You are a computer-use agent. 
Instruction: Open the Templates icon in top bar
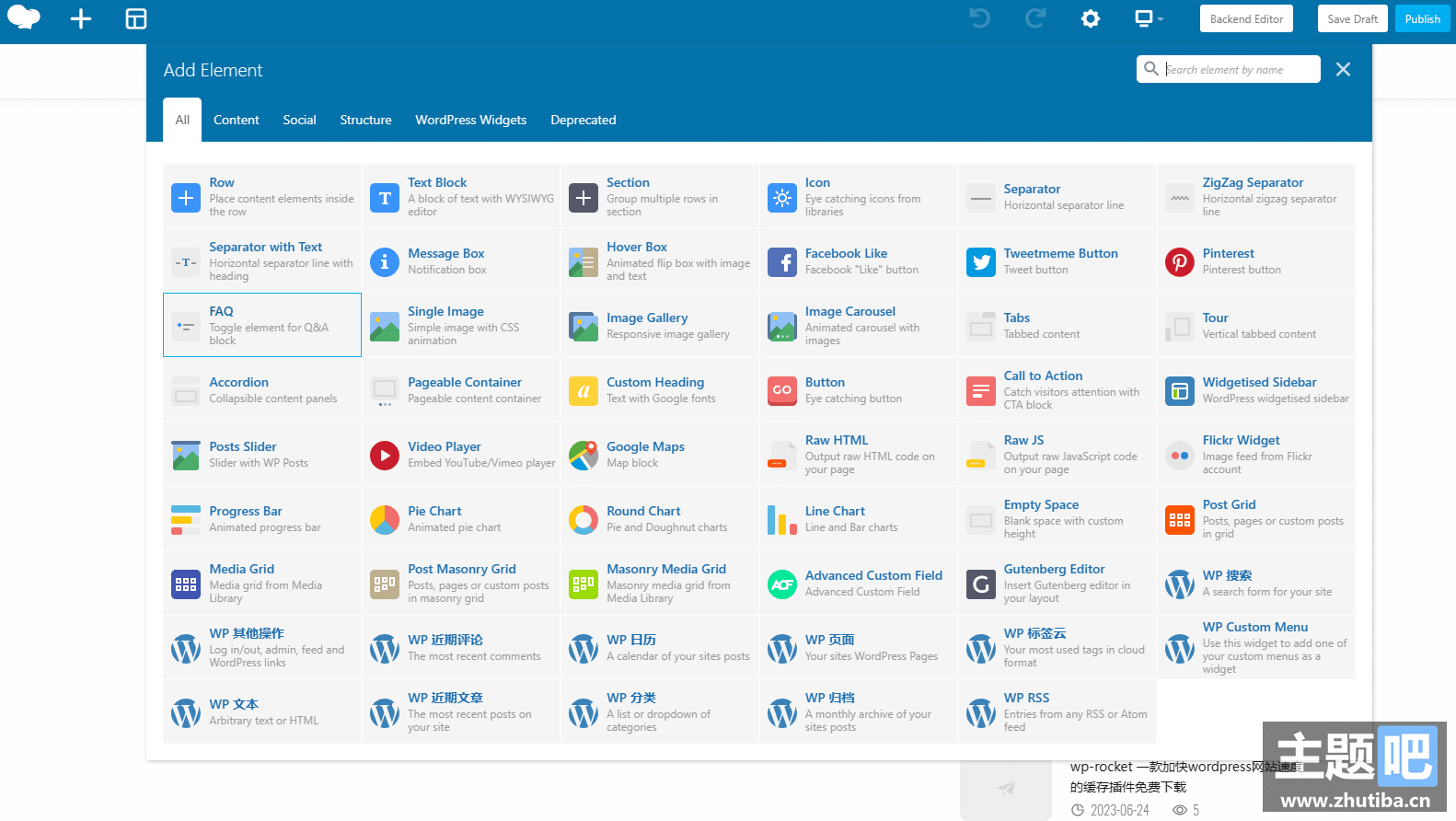(x=136, y=19)
